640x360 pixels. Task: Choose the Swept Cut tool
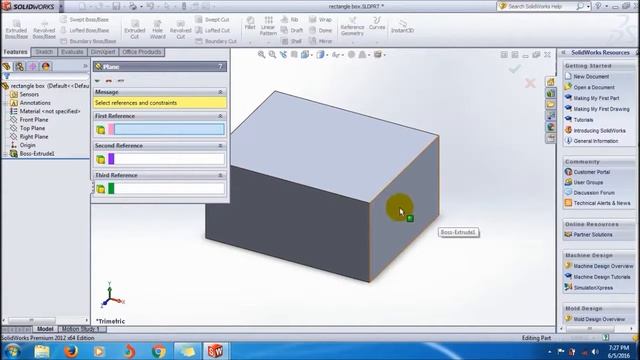(x=212, y=20)
